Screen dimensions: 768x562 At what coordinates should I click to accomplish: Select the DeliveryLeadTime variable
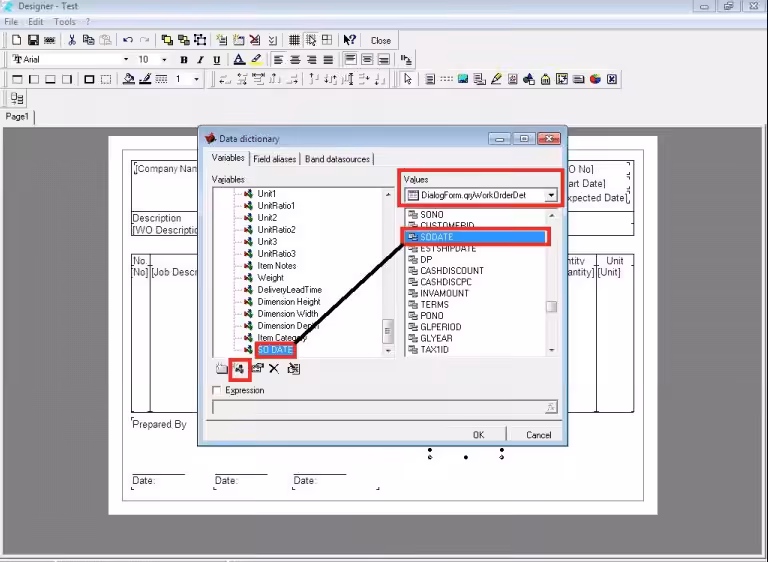289,290
